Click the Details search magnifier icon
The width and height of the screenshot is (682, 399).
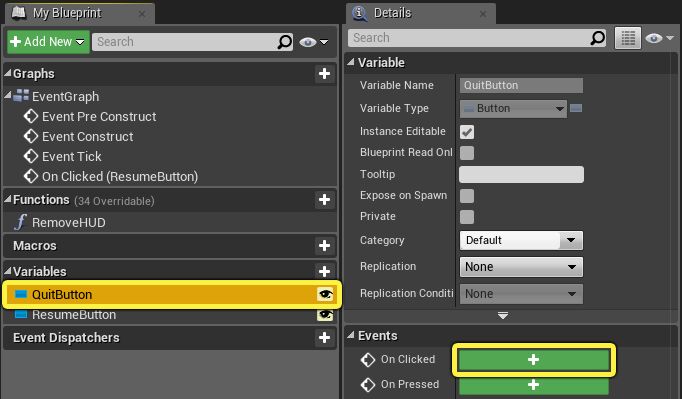[598, 38]
